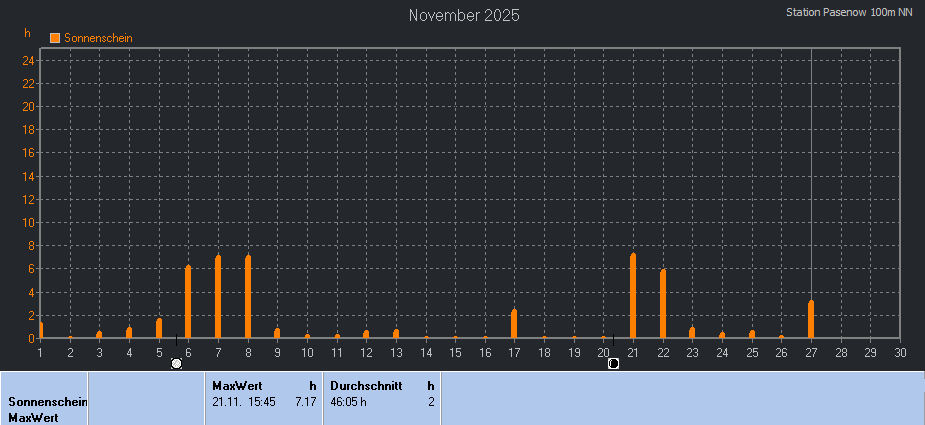925x425 pixels.
Task: Click the sunshine bar for day 22
Action: click(x=663, y=304)
